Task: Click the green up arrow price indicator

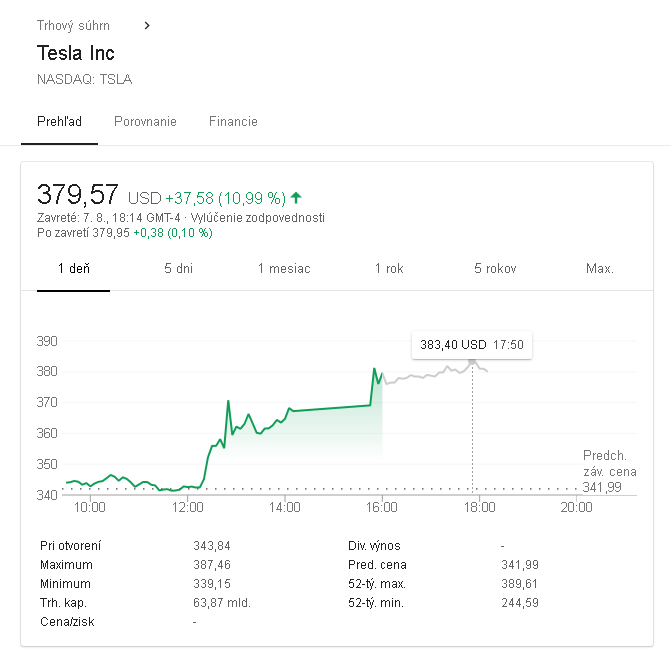Action: coord(296,198)
